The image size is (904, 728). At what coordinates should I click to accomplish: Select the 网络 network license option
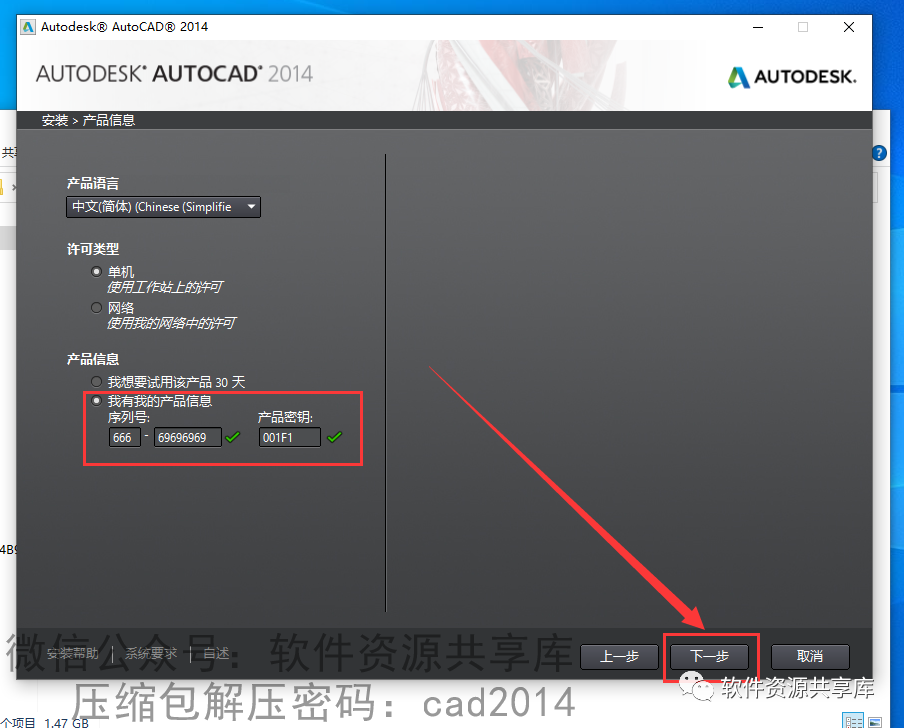click(x=96, y=308)
